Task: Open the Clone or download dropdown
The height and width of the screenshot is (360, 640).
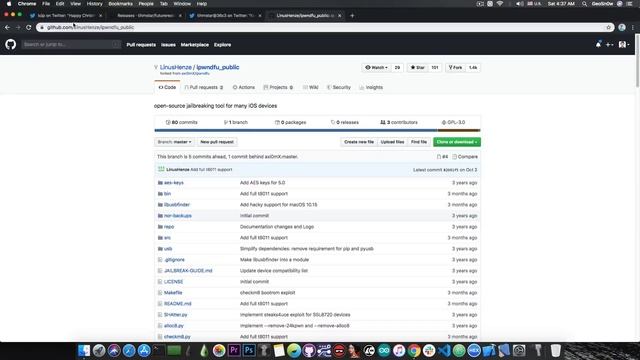Action: 457,142
